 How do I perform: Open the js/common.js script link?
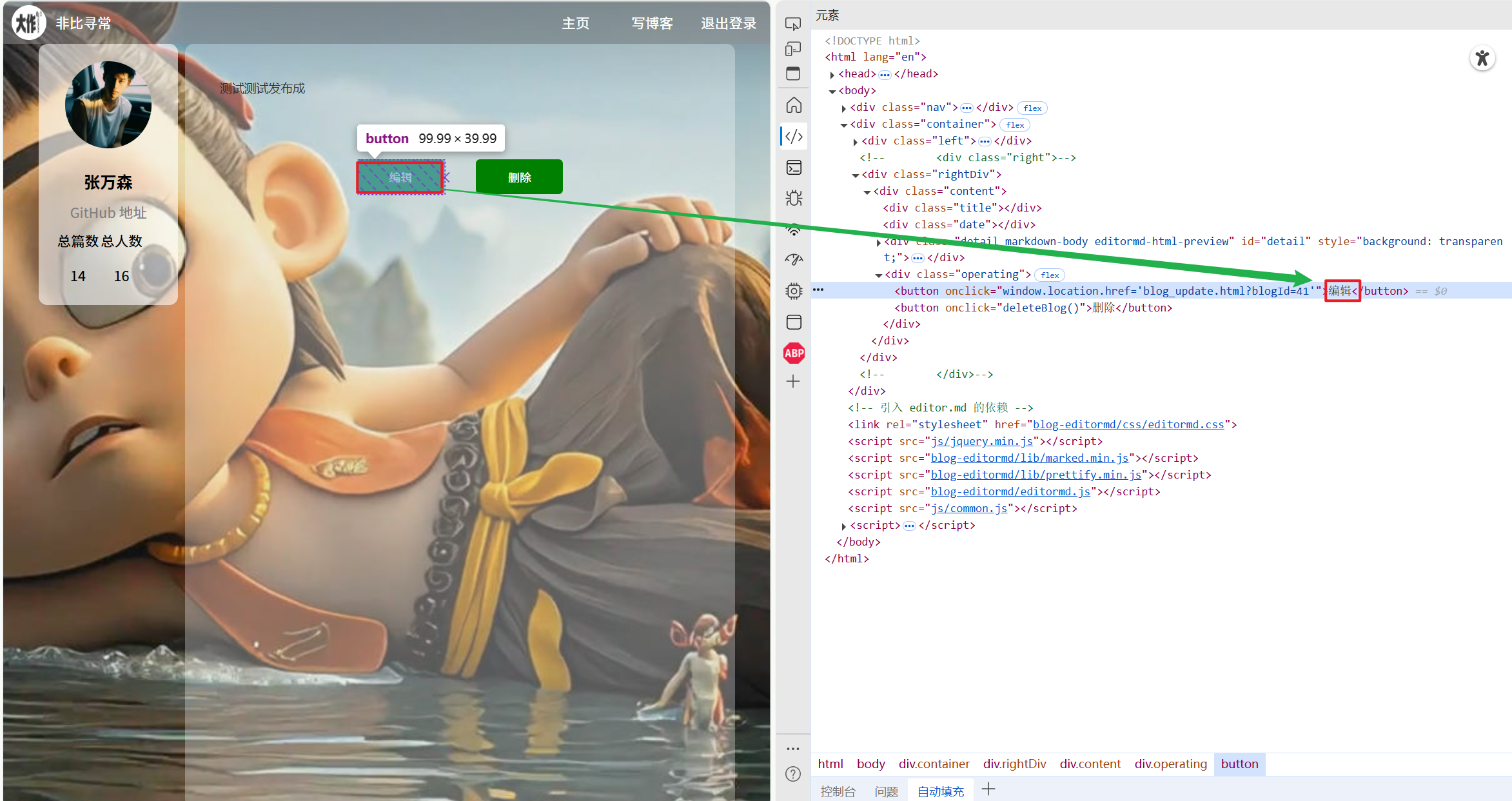click(x=969, y=508)
